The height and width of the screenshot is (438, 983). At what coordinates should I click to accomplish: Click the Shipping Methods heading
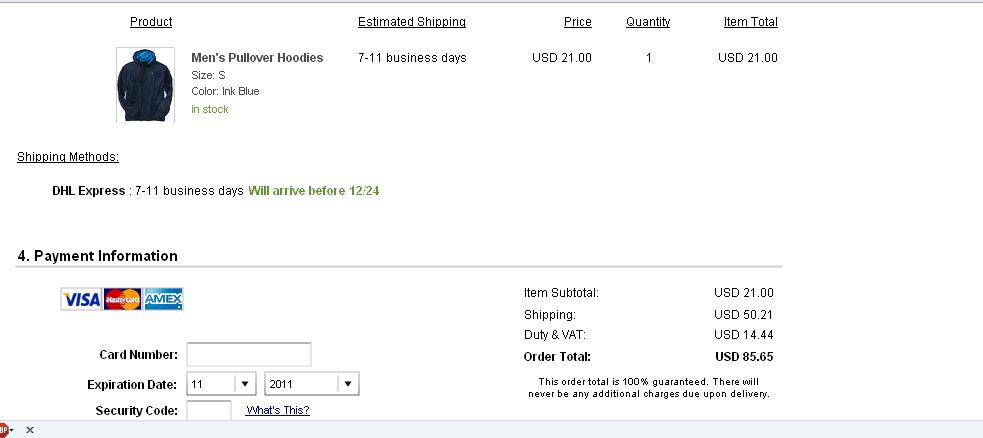coord(68,157)
